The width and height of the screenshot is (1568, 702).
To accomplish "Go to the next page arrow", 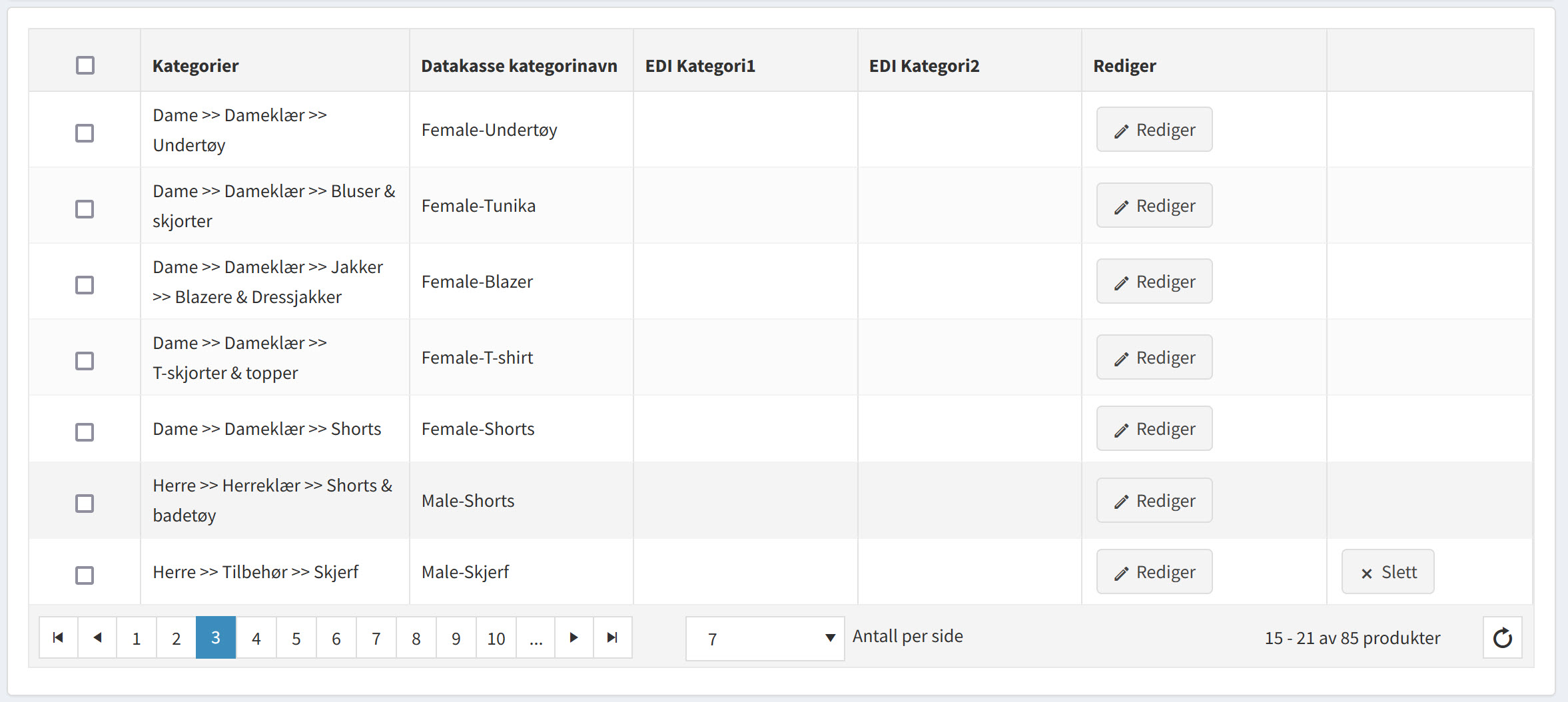I will pos(574,638).
